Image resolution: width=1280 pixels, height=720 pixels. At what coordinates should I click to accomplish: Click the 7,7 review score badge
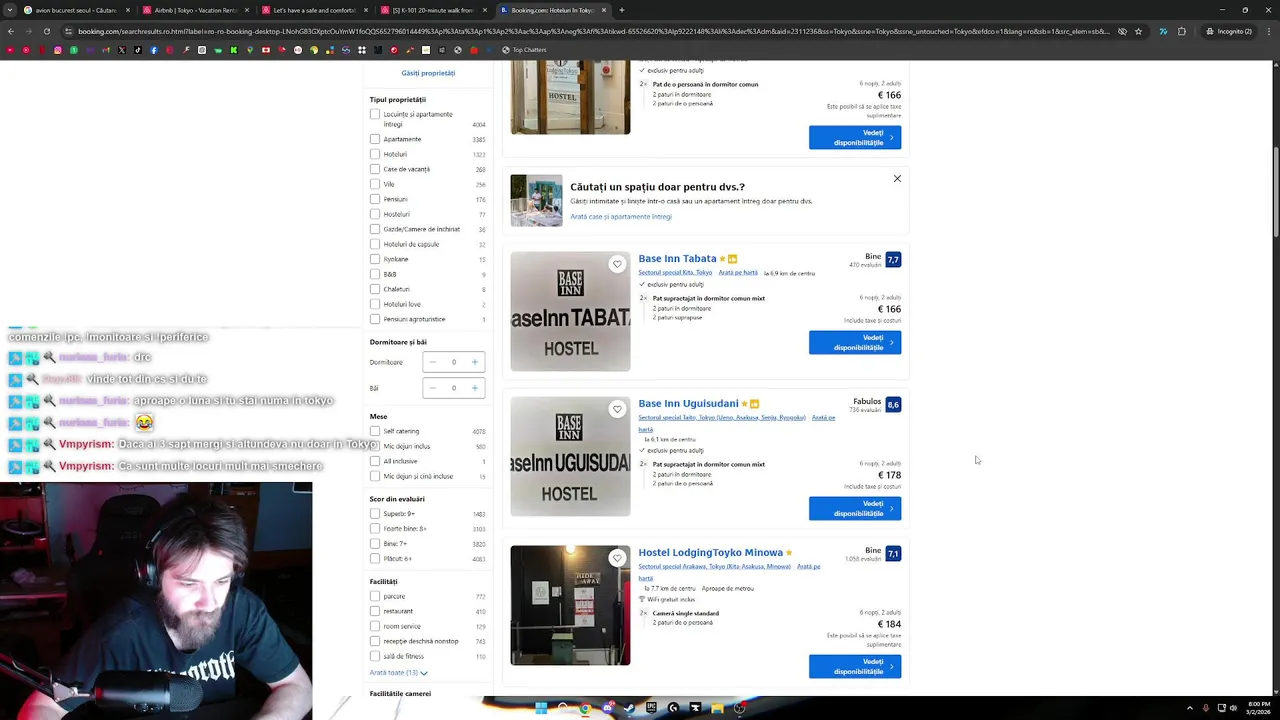(893, 259)
